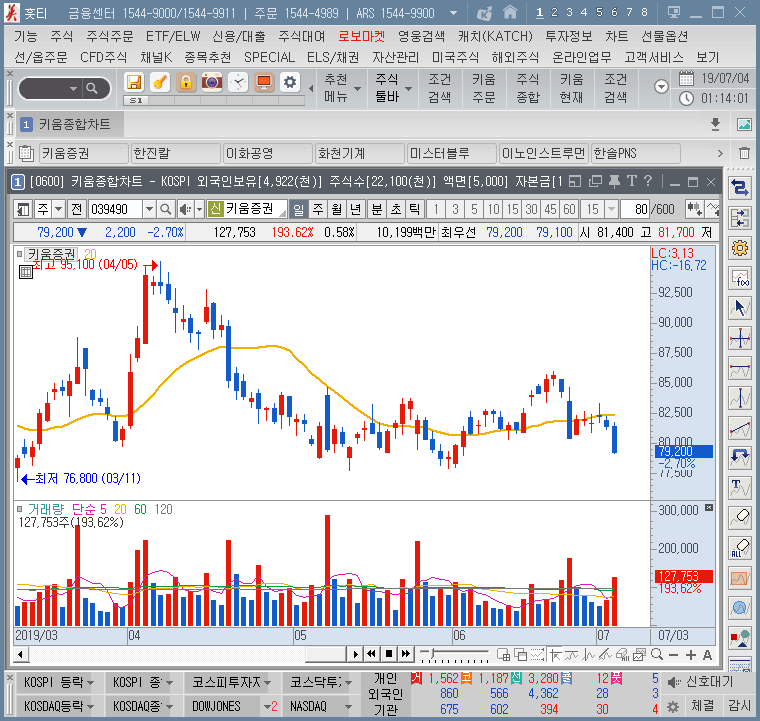760x721 pixels.
Task: Open the NASDAQ dropdown in status bar
Action: [x=348, y=706]
